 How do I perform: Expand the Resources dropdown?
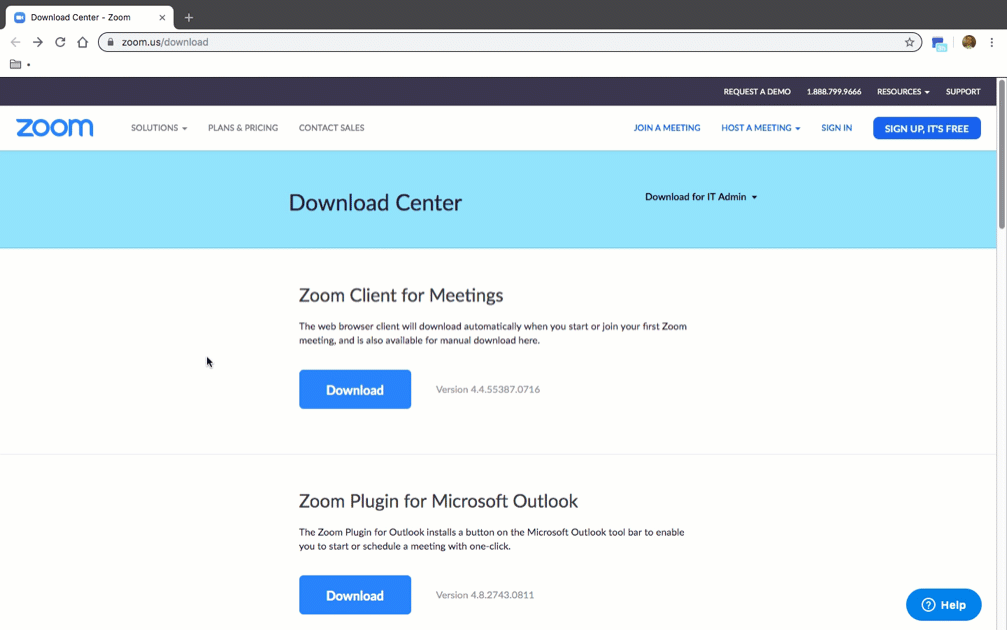click(x=903, y=92)
